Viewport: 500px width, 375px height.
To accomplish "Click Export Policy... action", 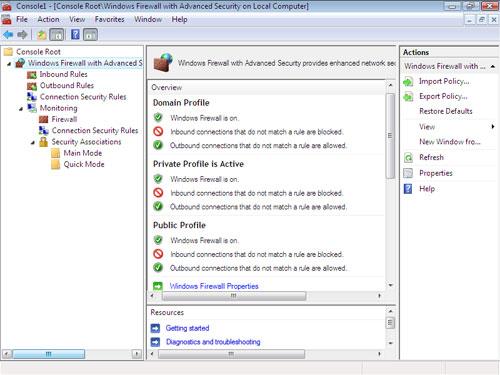I will pyautogui.click(x=443, y=96).
